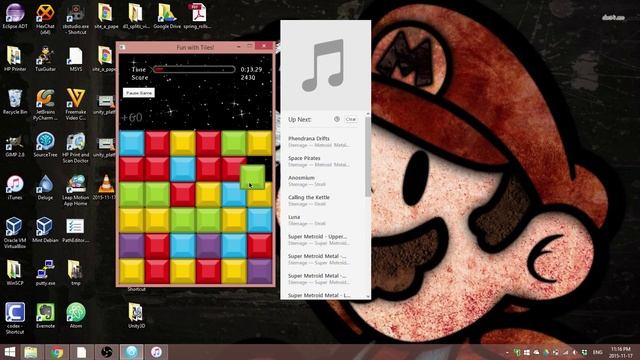Open the codex shortcut on the desktop

point(15,318)
